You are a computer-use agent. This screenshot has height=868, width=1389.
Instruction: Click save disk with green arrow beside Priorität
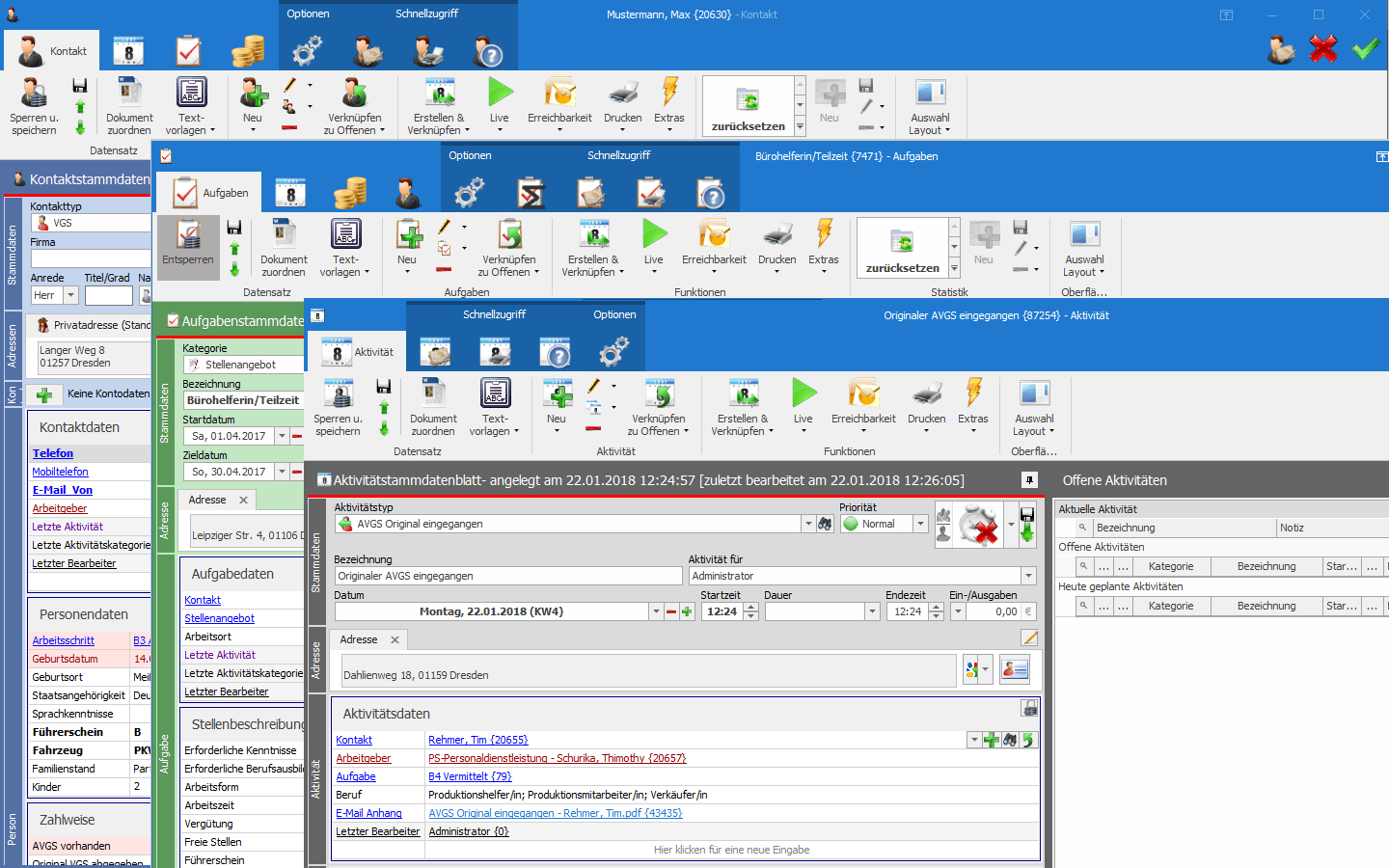(x=1026, y=525)
